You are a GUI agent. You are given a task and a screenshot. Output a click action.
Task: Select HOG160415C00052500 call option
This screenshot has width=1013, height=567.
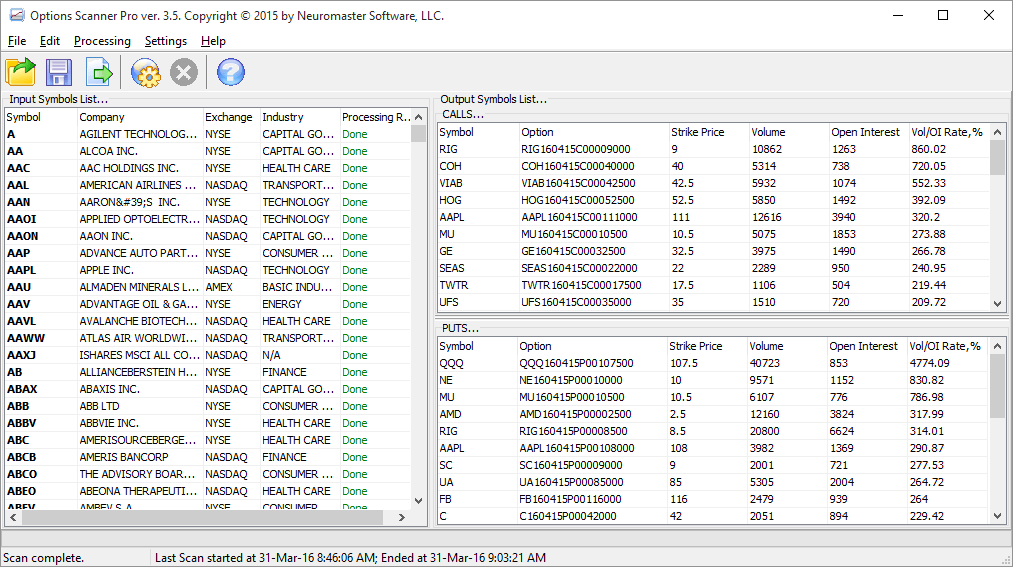578,200
